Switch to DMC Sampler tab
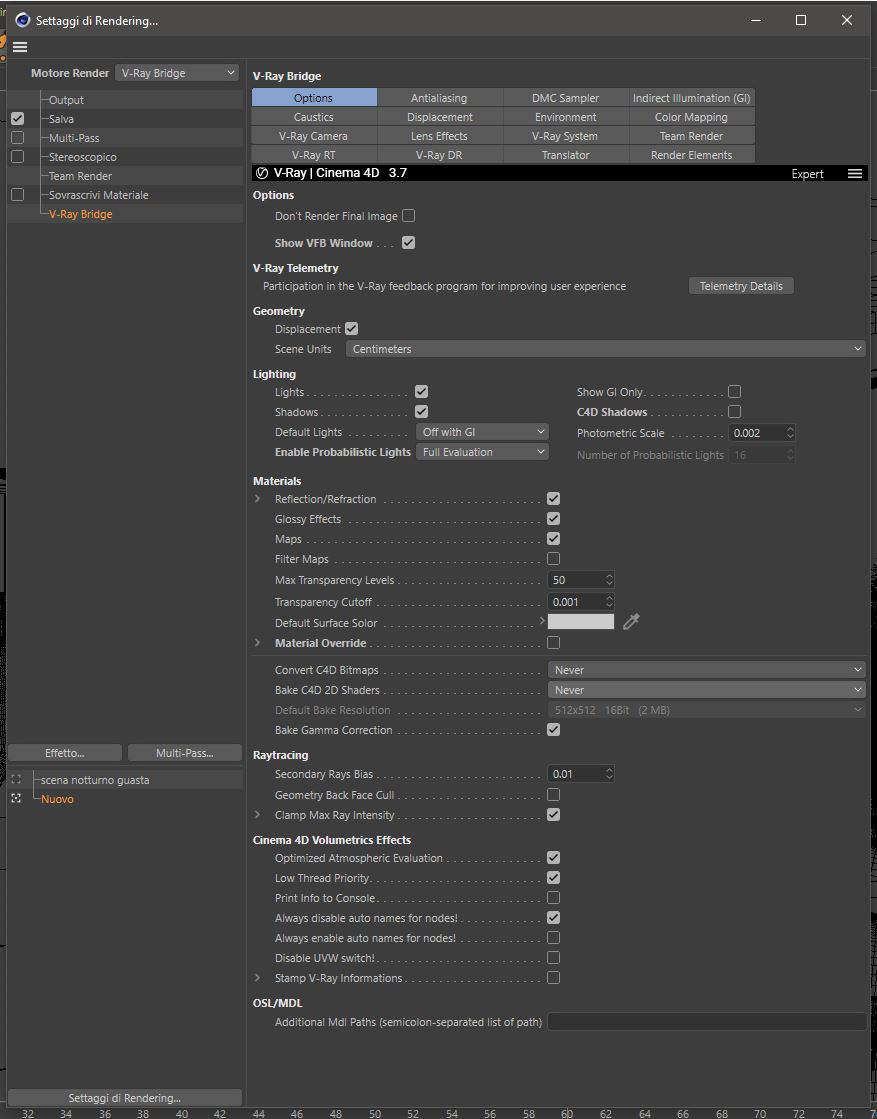Image resolution: width=877 pixels, height=1119 pixels. pyautogui.click(x=565, y=98)
